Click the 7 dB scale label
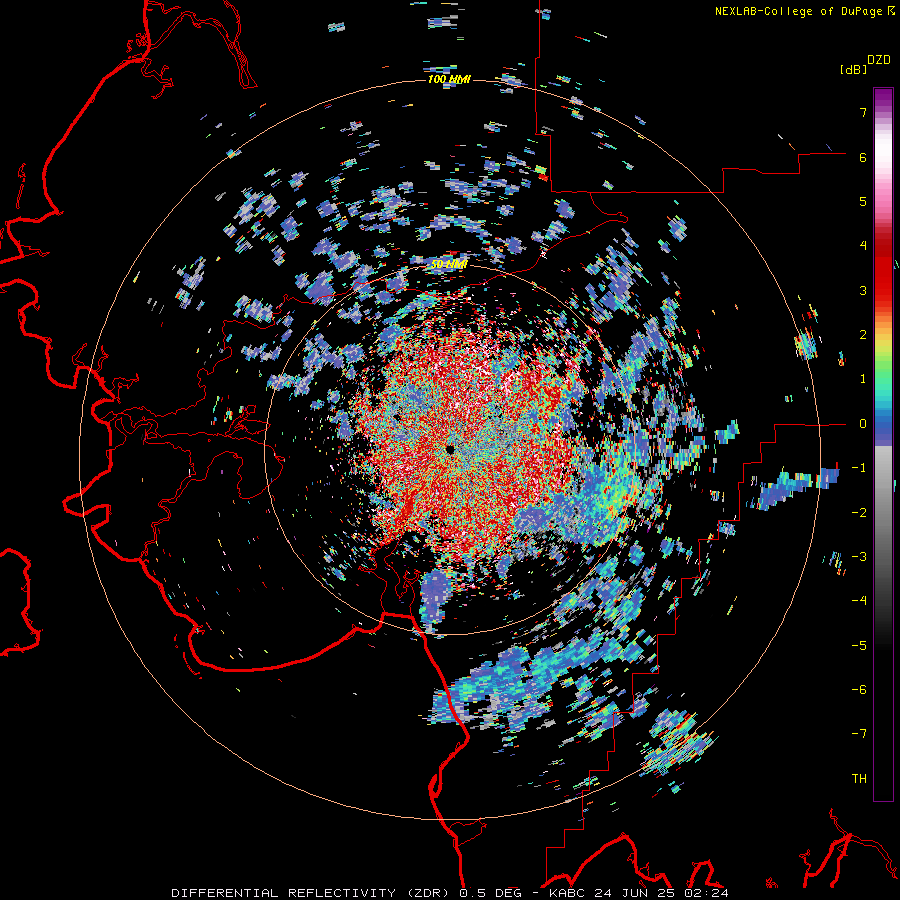 [863, 112]
